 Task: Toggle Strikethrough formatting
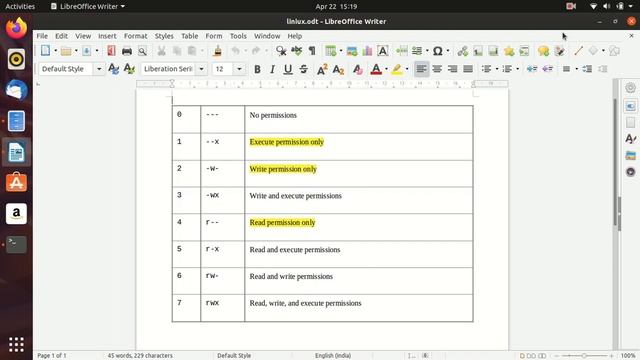[x=303, y=69]
